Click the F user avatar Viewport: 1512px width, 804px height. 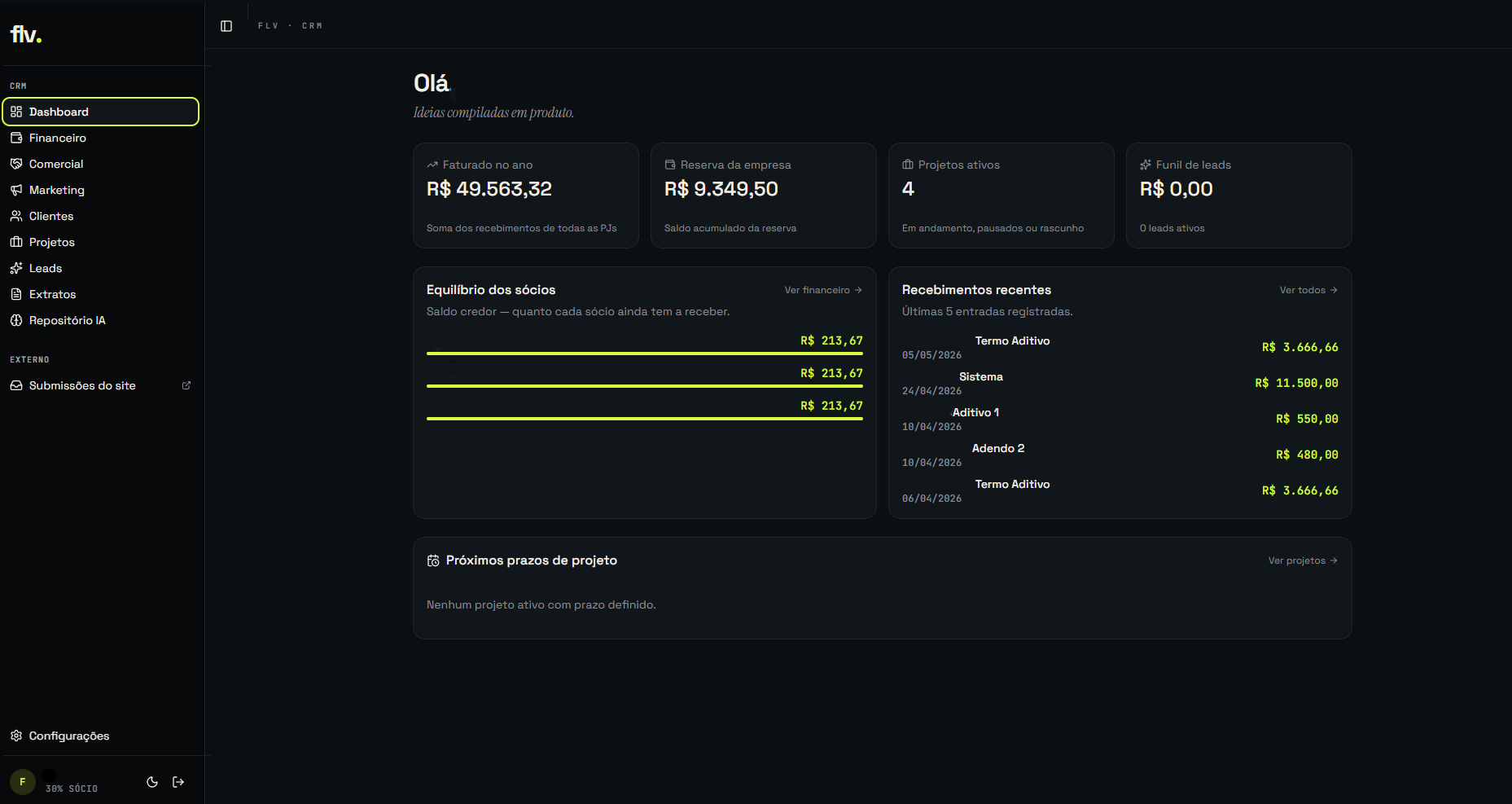click(23, 782)
